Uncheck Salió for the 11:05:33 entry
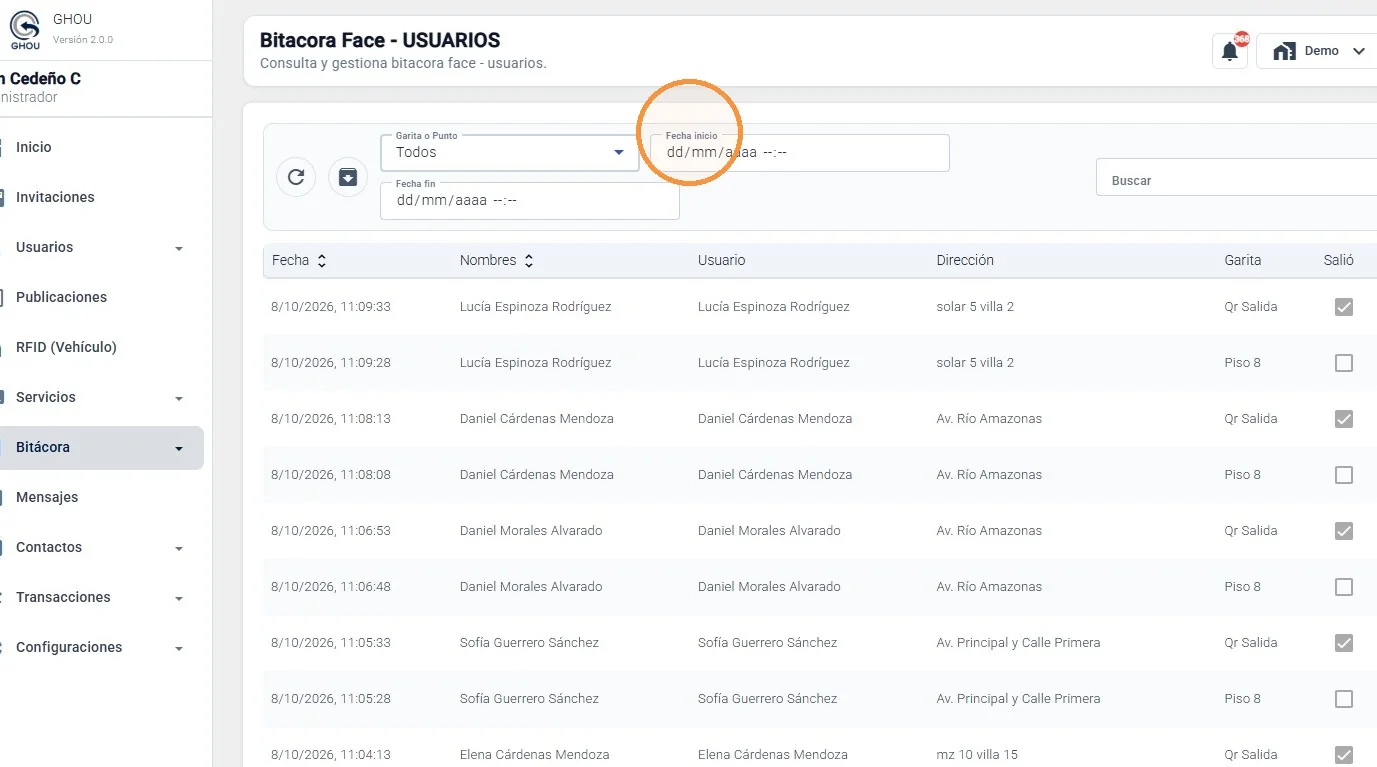1377x767 pixels. coord(1344,643)
